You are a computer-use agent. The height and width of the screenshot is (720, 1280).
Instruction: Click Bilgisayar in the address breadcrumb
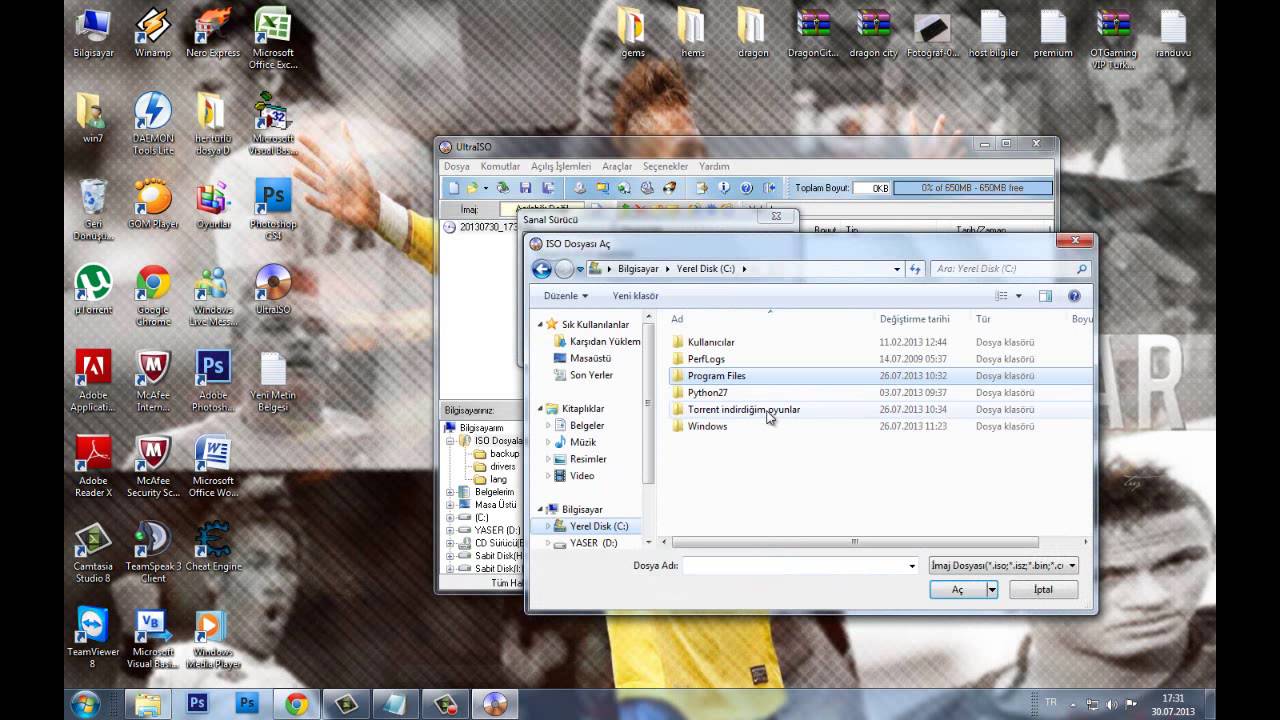click(638, 269)
